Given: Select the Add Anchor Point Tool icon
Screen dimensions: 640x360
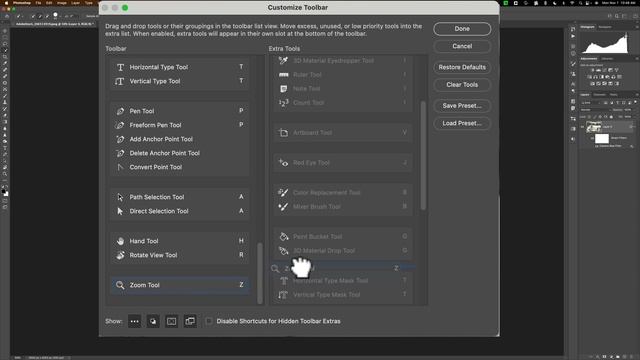Looking at the screenshot, I should click(x=120, y=139).
